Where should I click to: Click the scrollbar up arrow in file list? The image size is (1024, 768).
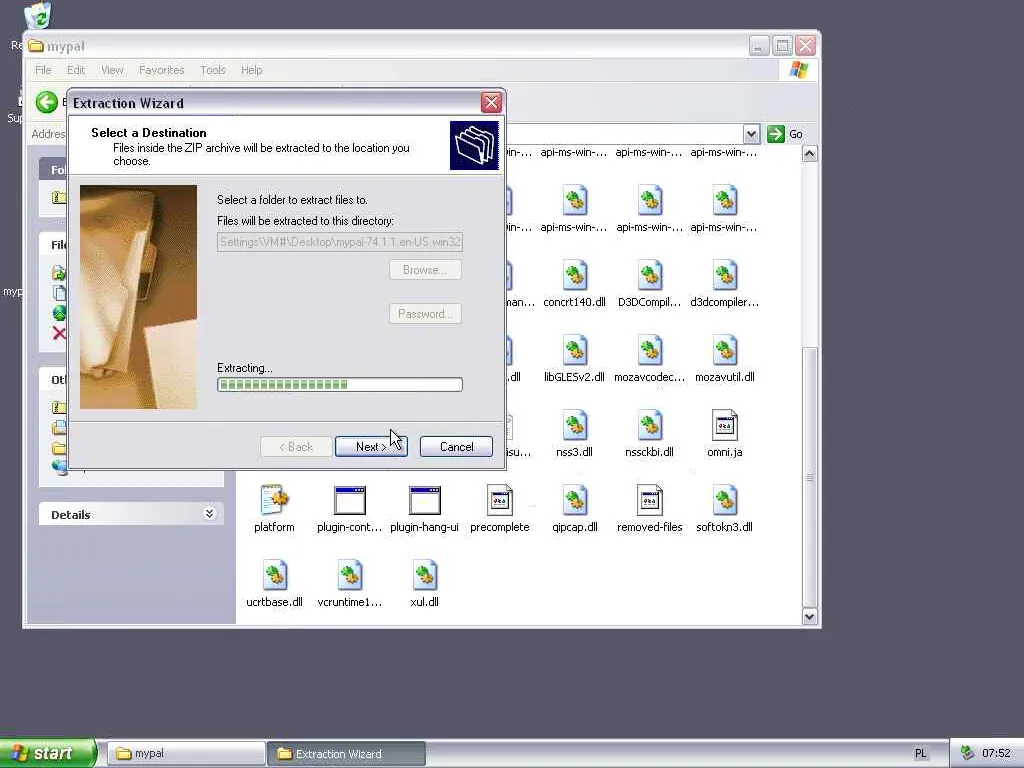pos(809,153)
